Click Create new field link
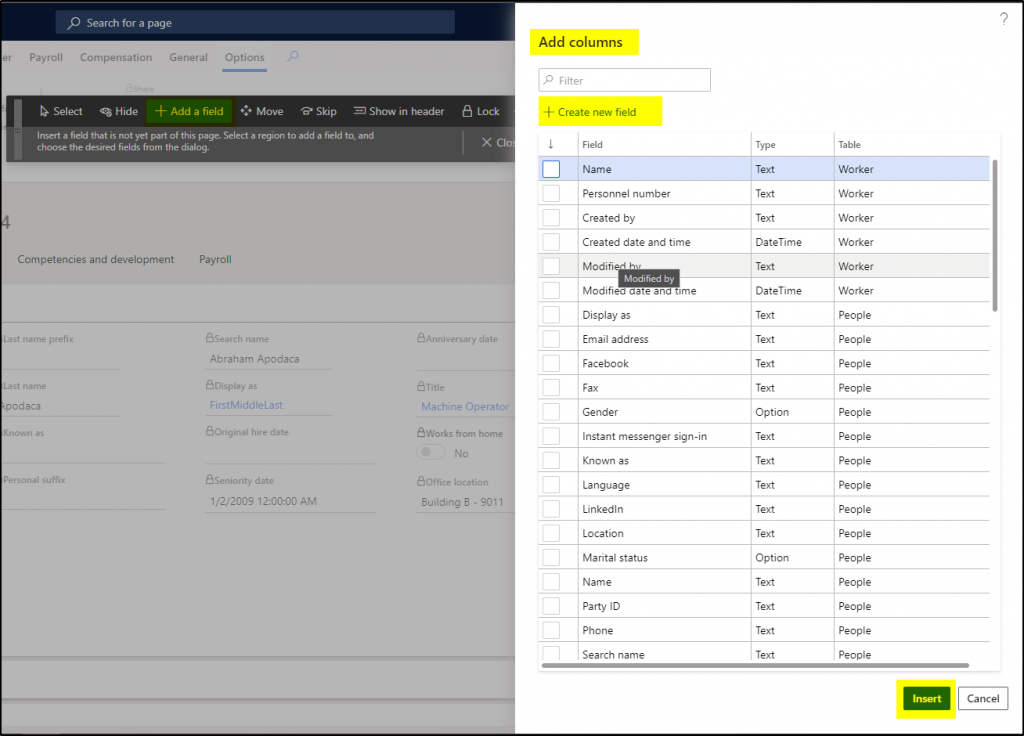The height and width of the screenshot is (736, 1024). (599, 111)
